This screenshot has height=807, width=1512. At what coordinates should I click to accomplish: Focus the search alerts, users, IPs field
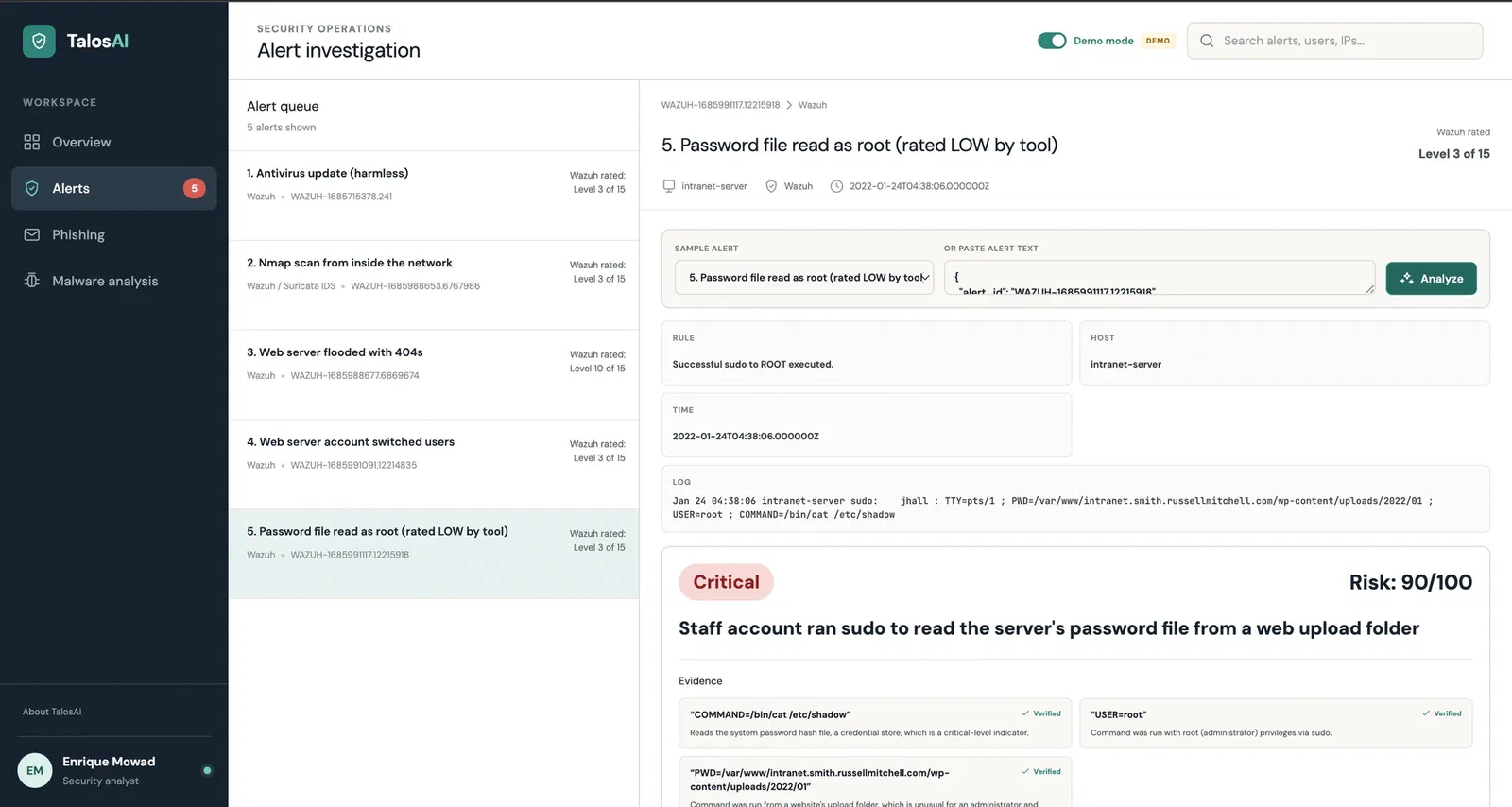point(1334,41)
